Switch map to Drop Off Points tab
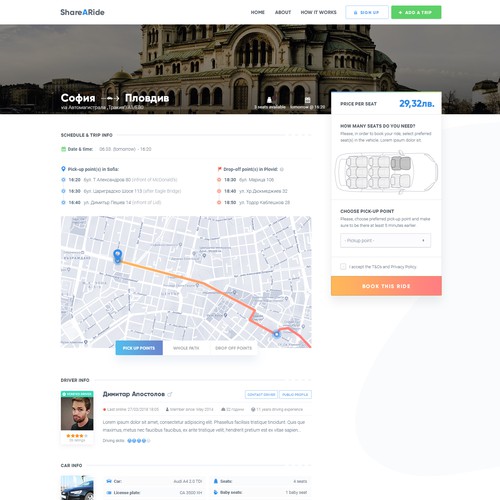Viewport: 500px width, 500px height. (x=233, y=348)
